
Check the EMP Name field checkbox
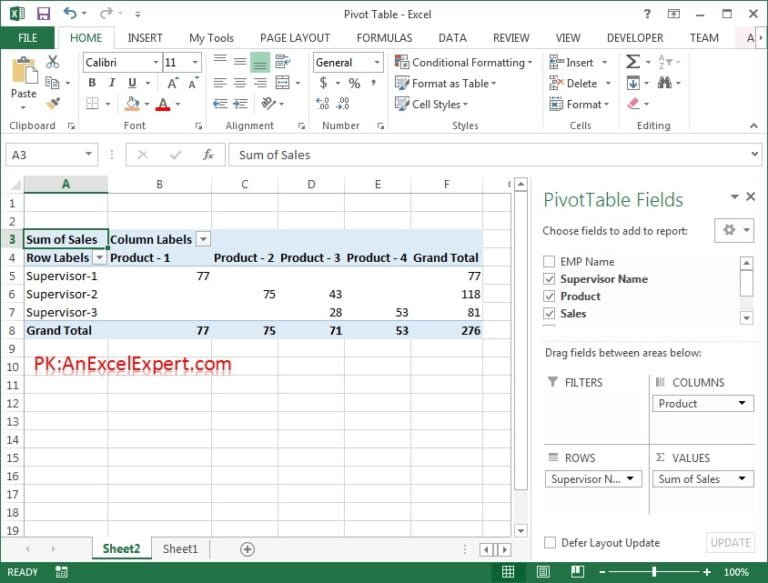549,262
